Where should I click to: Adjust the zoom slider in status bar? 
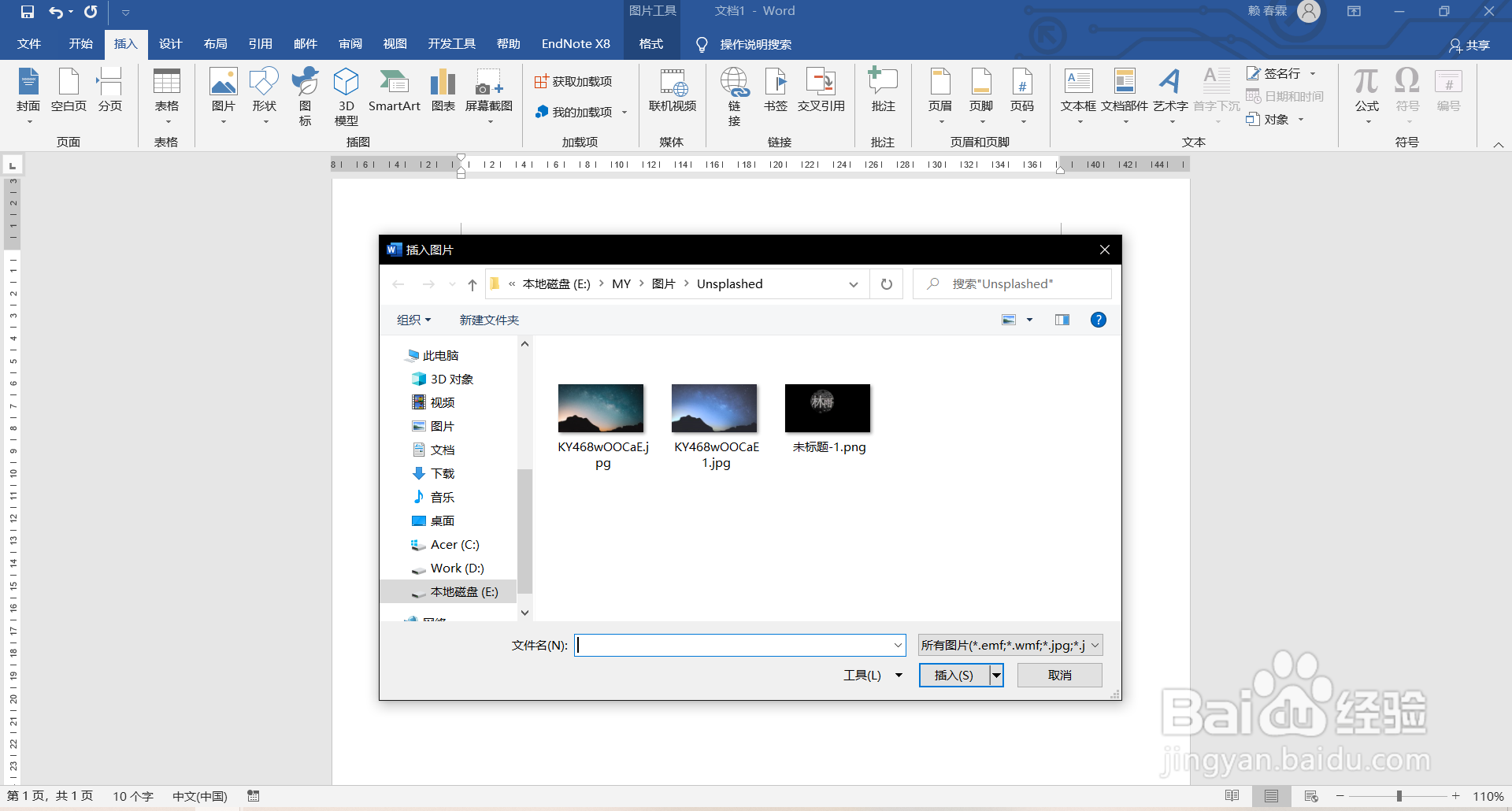click(x=1399, y=796)
